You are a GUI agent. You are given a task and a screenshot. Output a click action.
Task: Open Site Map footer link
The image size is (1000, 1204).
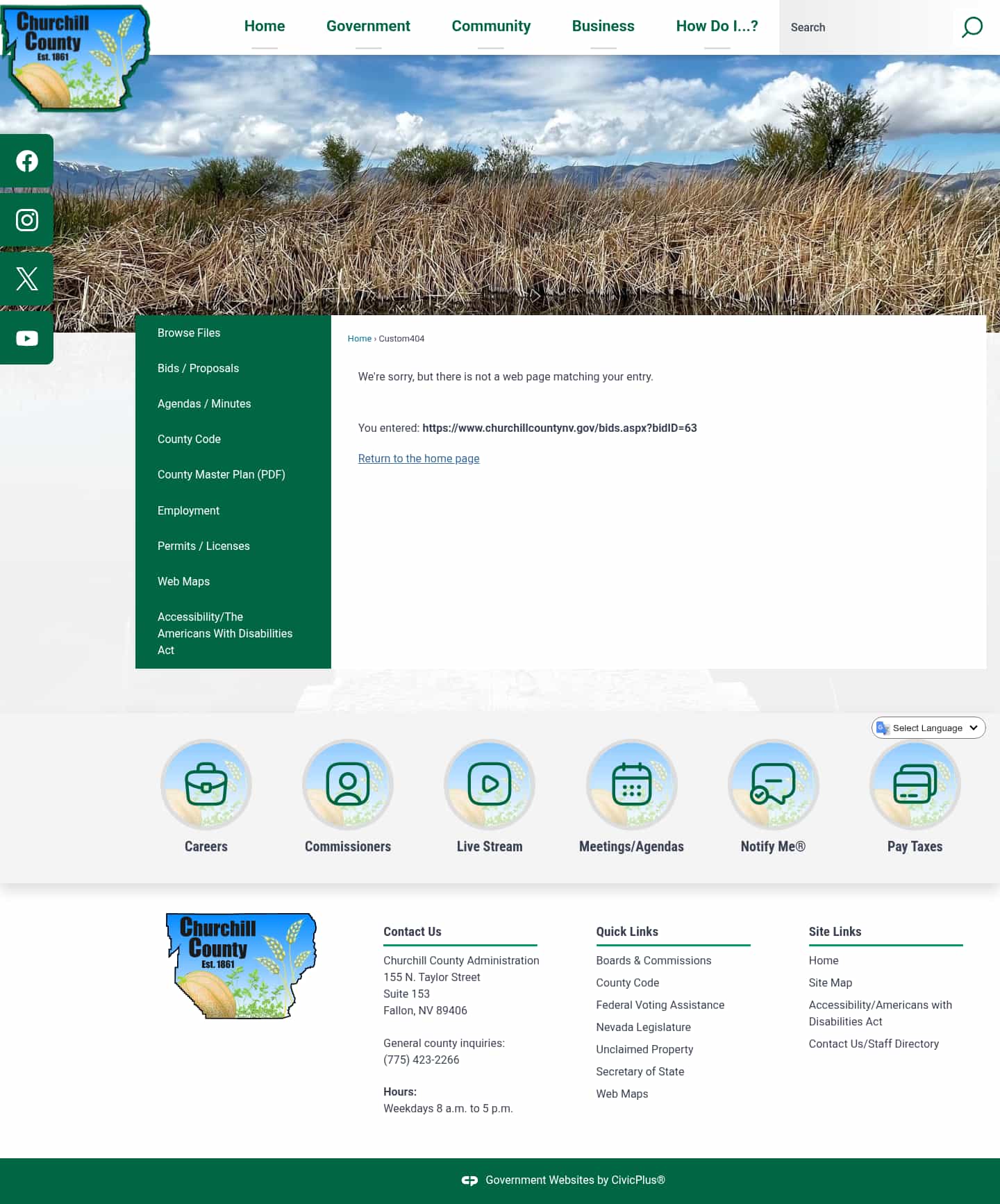831,983
